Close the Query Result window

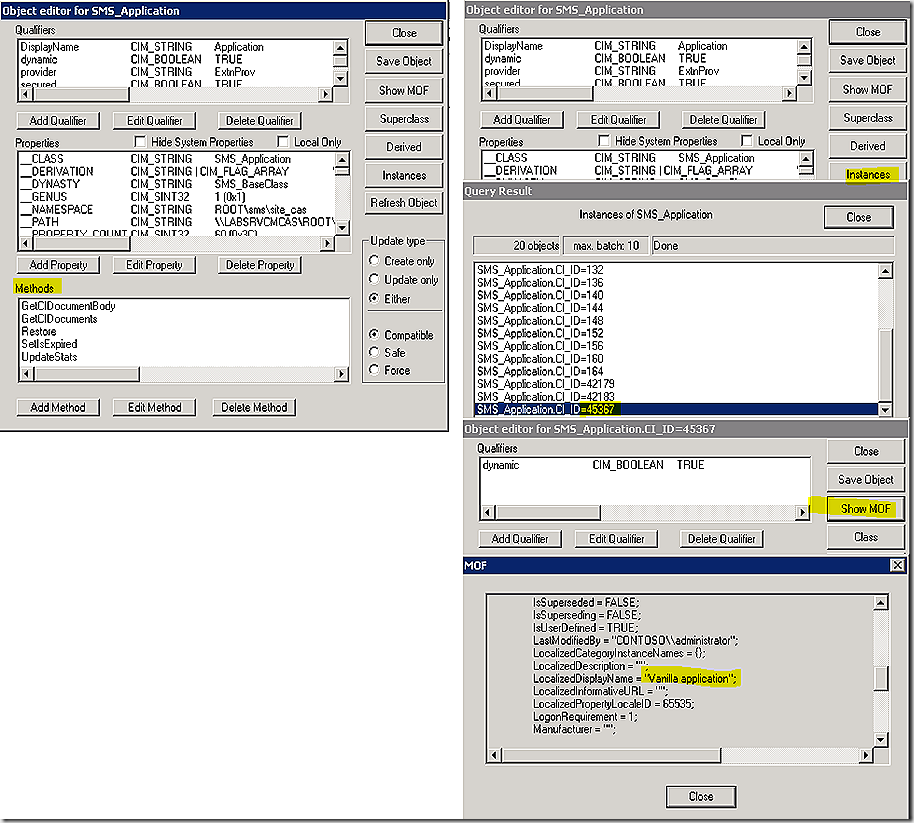point(859,217)
